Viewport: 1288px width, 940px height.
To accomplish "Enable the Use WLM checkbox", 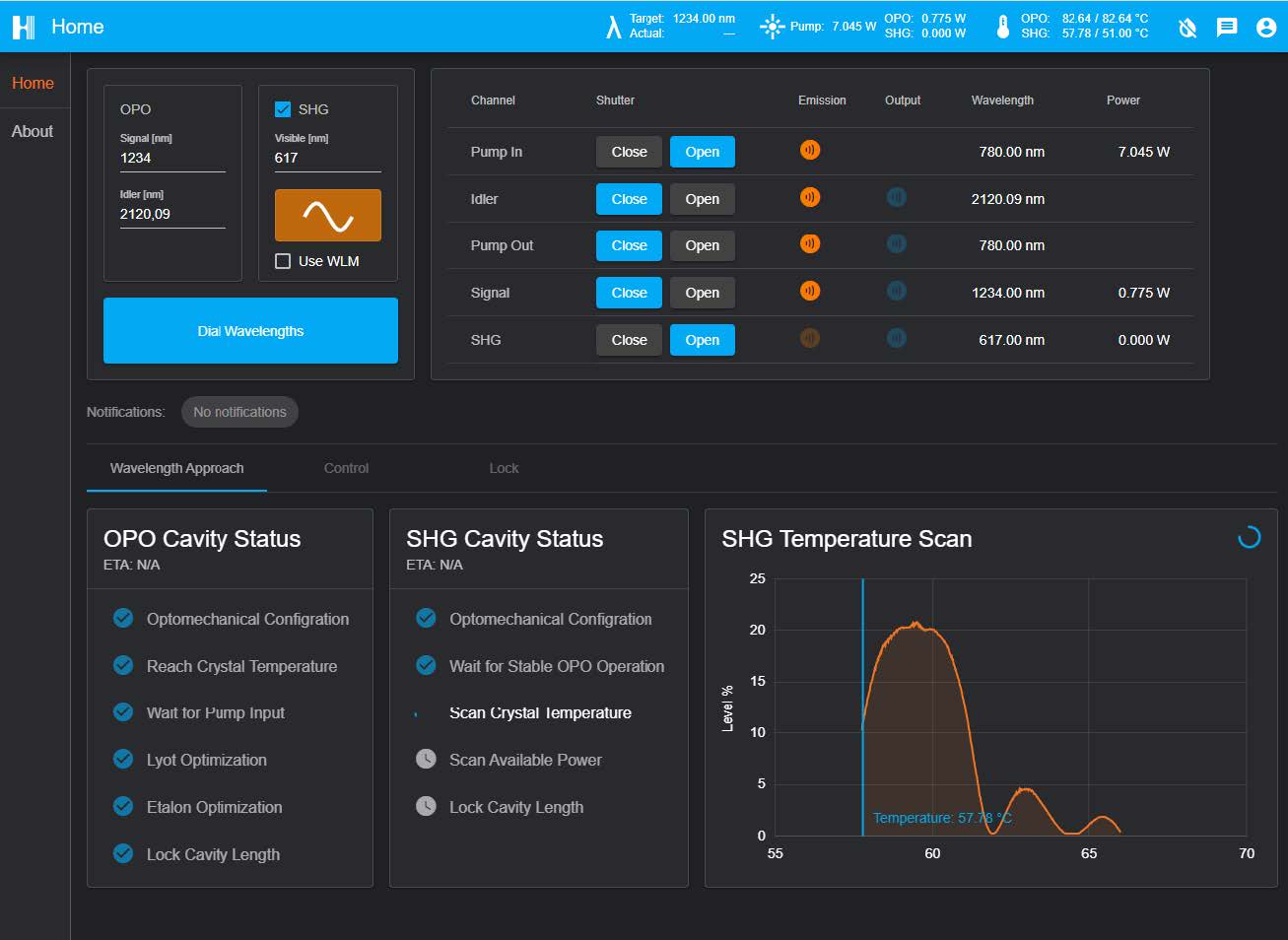I will [283, 261].
